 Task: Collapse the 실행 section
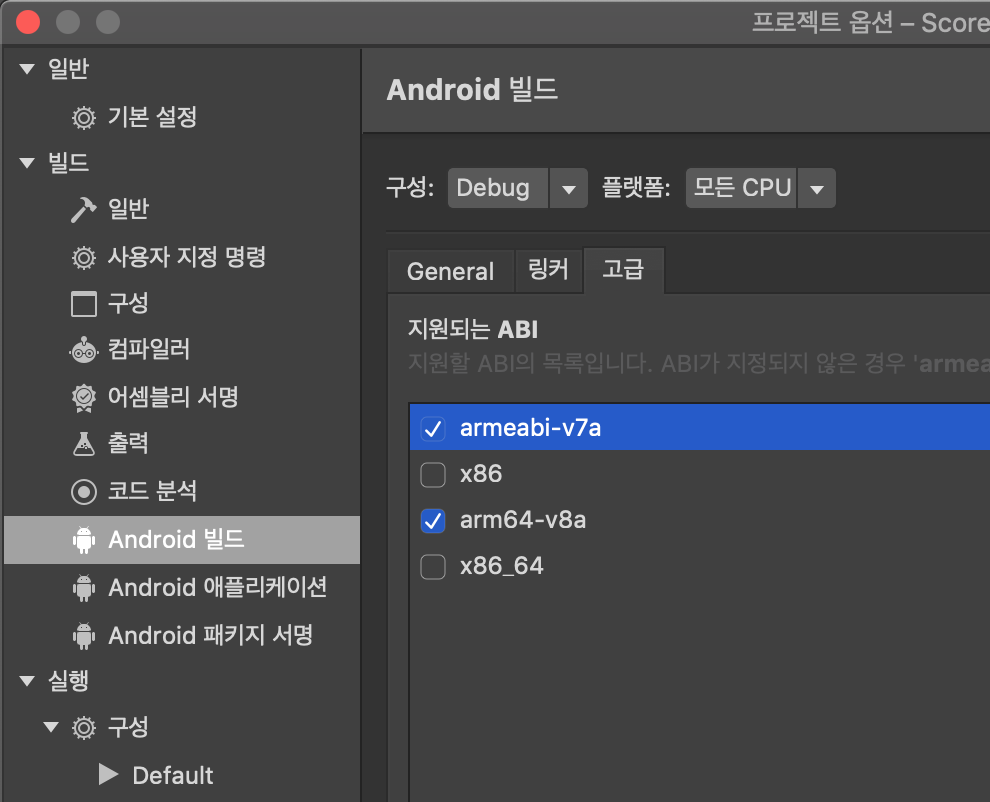coord(26,681)
